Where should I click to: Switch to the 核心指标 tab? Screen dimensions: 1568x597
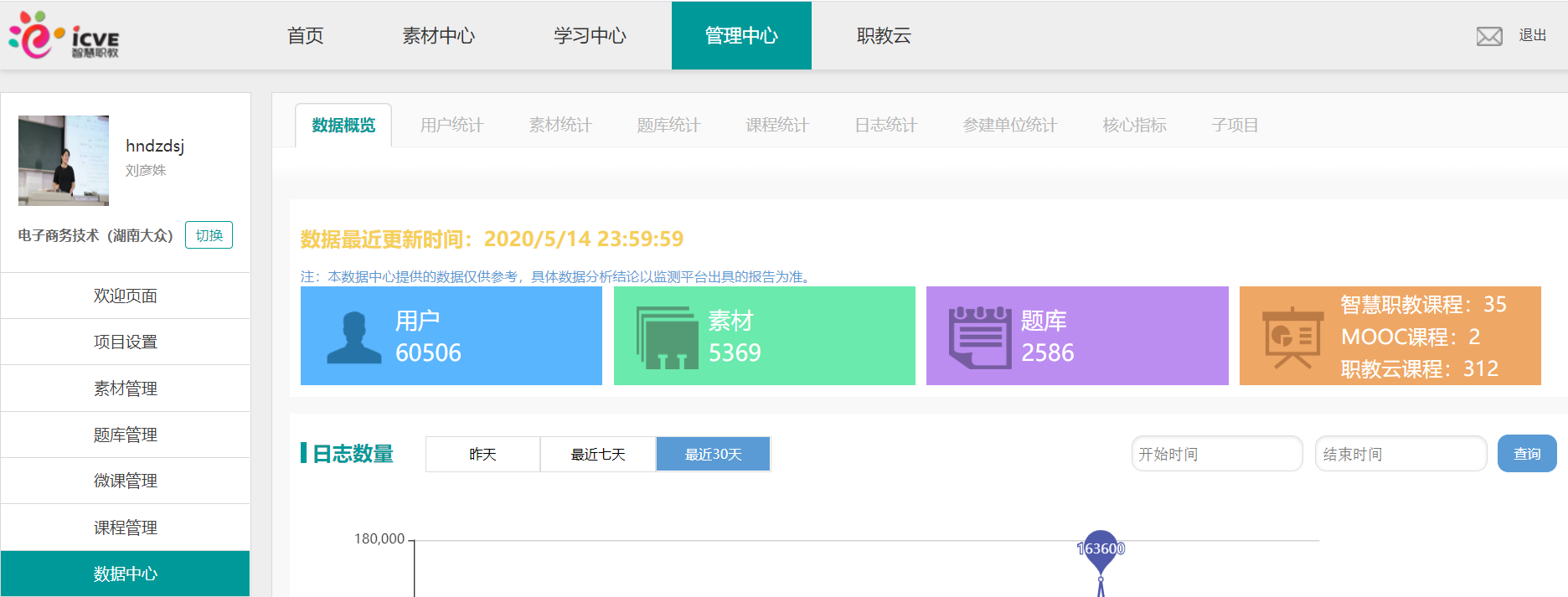tap(1134, 126)
